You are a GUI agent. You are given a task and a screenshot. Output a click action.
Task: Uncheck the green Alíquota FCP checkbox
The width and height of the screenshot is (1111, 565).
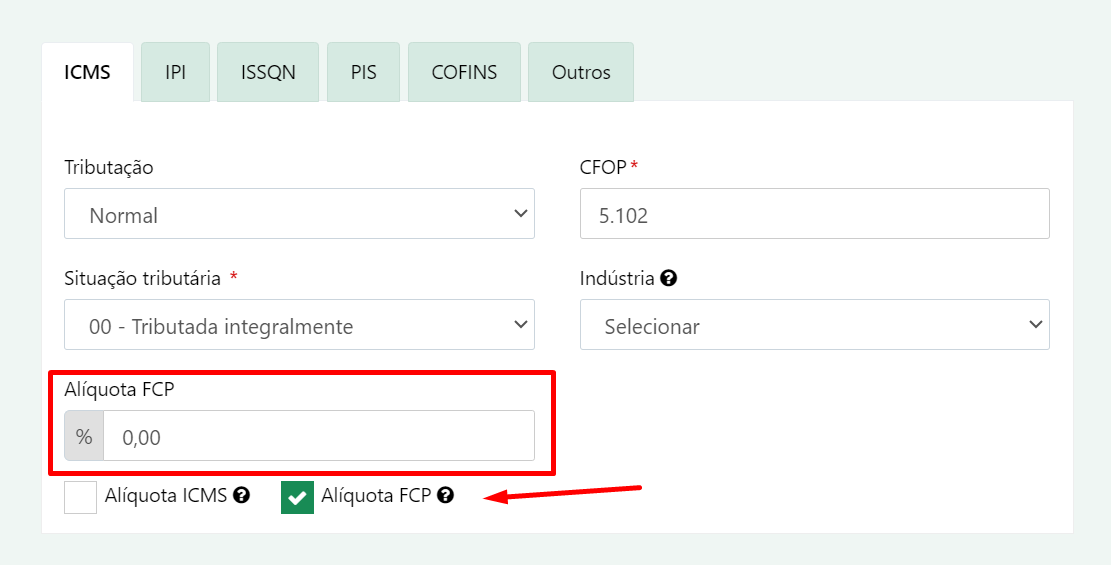[298, 497]
